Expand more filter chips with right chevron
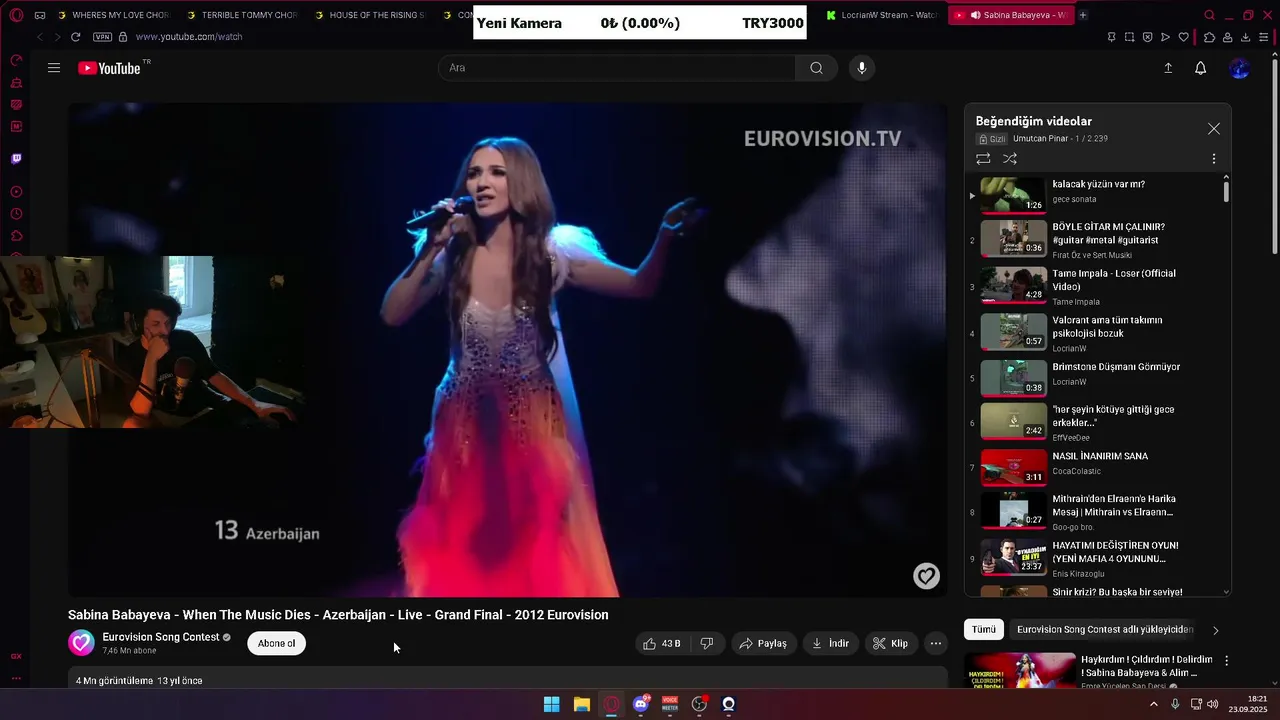The width and height of the screenshot is (1280, 720). coord(1215,630)
